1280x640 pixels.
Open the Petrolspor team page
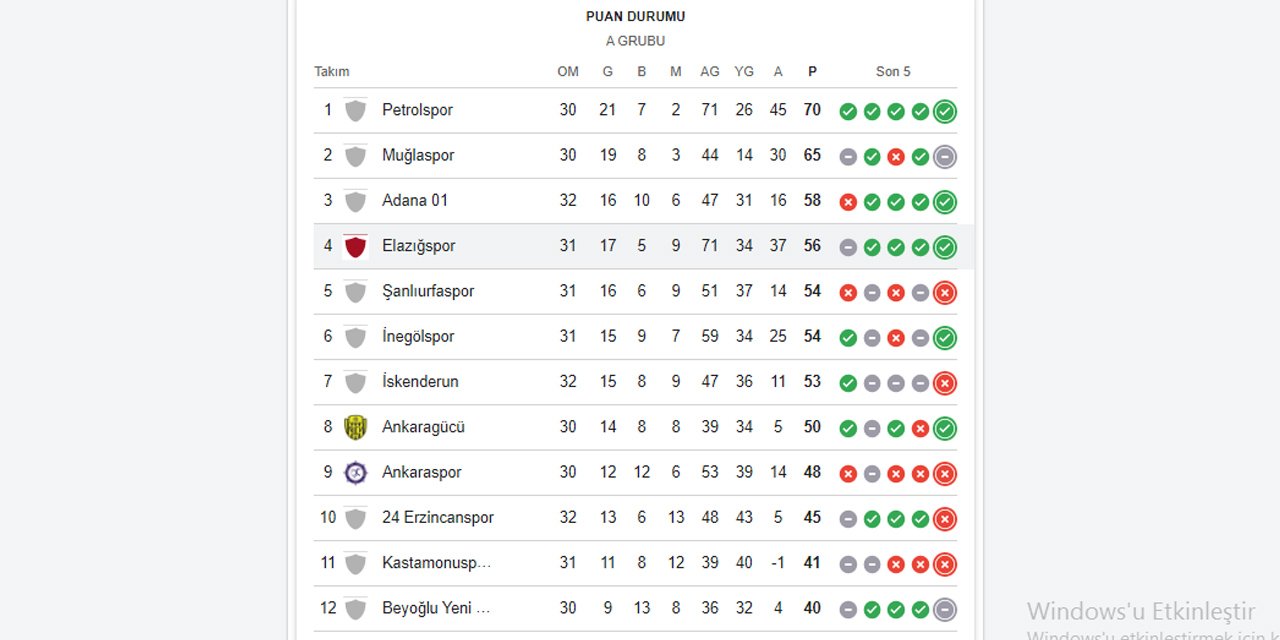pyautogui.click(x=417, y=110)
